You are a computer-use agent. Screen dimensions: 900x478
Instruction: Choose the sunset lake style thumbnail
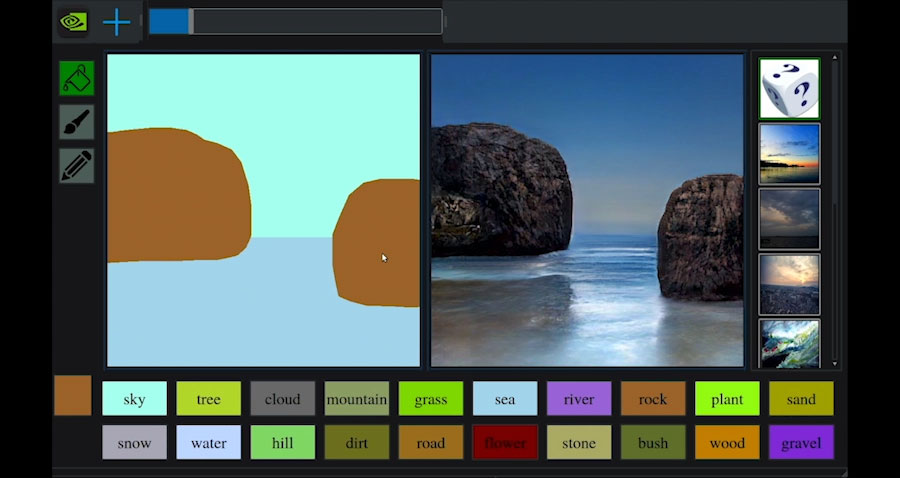click(x=789, y=154)
